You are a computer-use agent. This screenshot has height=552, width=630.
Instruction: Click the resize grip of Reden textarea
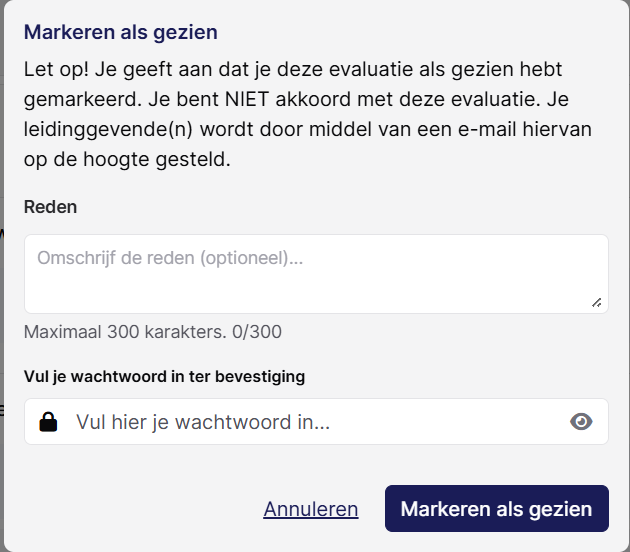597,303
